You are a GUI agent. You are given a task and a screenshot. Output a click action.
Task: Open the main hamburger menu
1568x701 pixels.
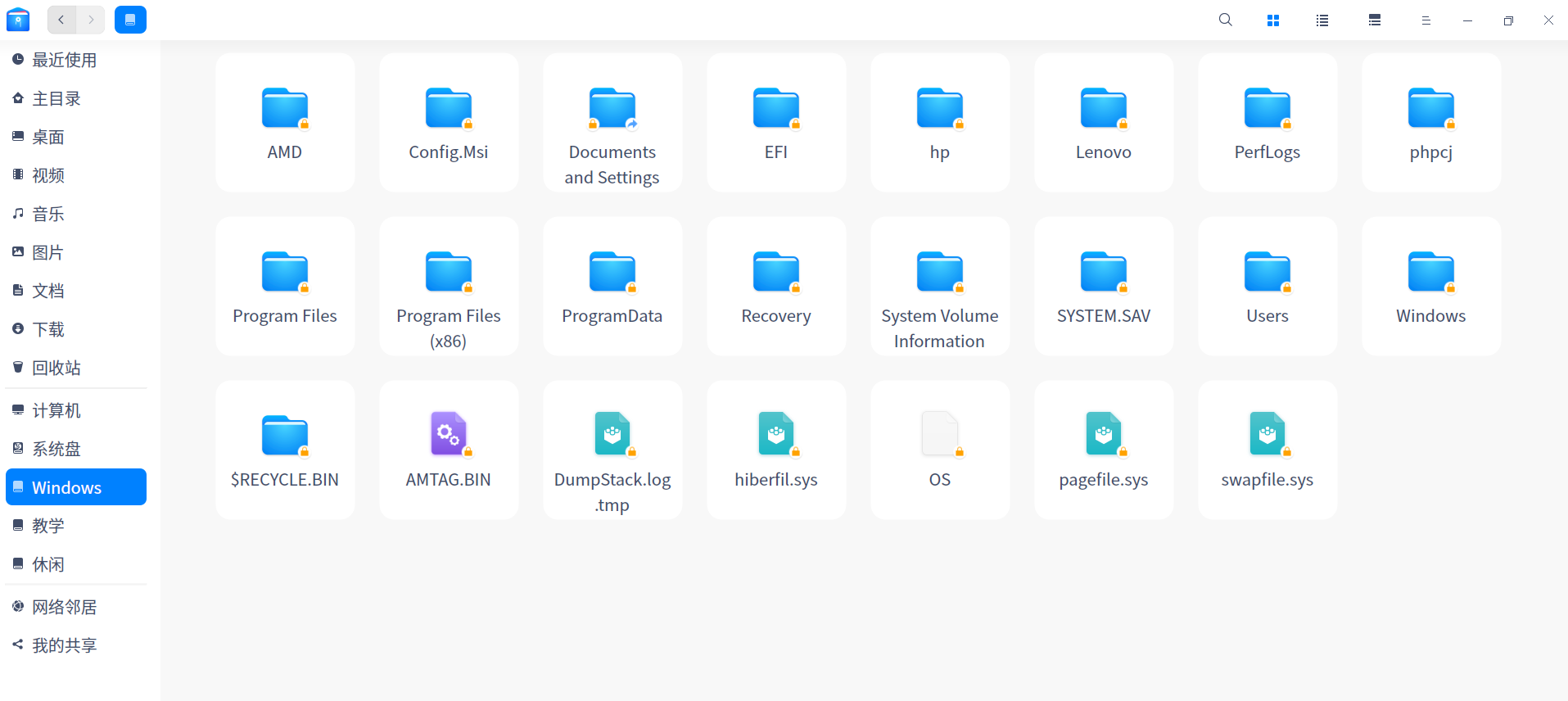click(1426, 20)
